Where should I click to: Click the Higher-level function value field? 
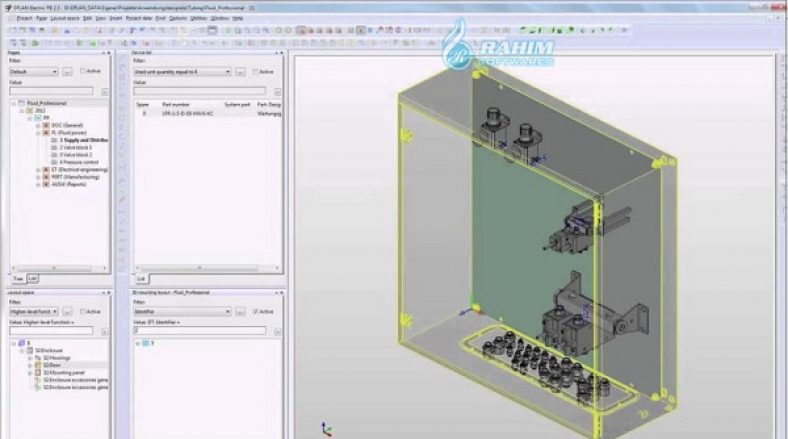coord(51,331)
